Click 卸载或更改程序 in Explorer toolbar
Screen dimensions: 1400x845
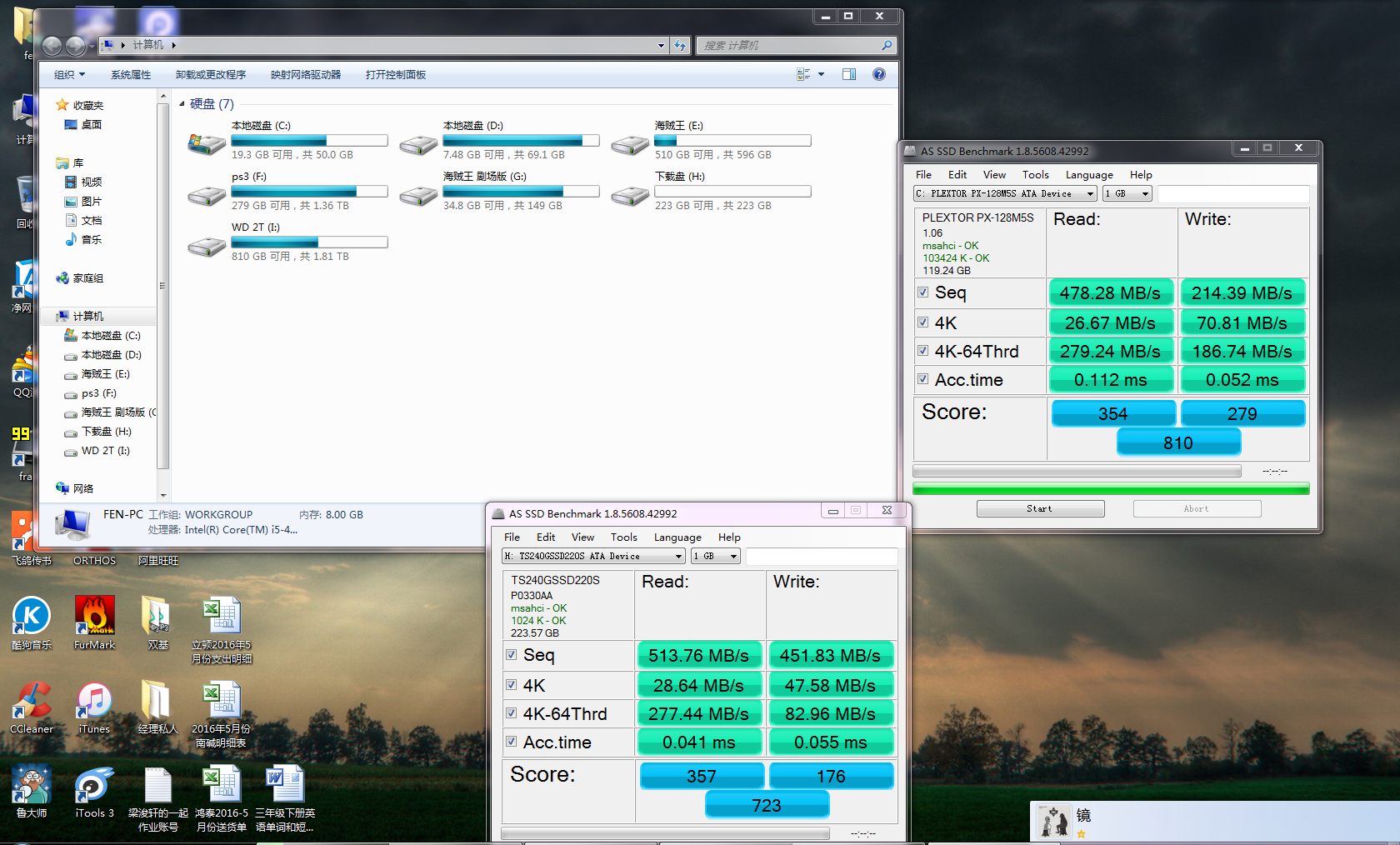[x=211, y=74]
